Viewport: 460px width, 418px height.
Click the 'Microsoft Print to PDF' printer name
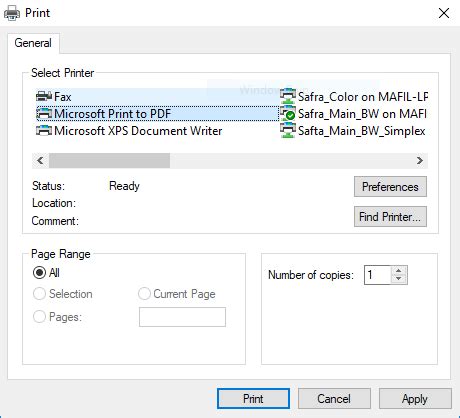click(113, 114)
